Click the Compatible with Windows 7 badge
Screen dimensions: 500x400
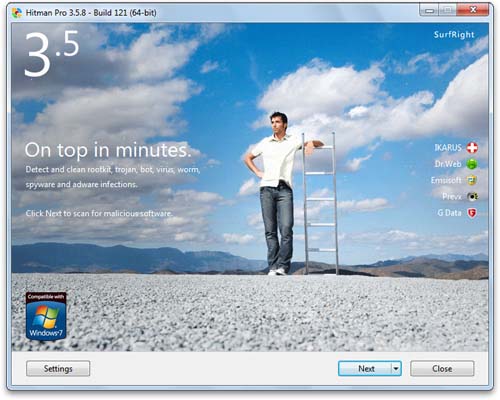click(x=46, y=316)
